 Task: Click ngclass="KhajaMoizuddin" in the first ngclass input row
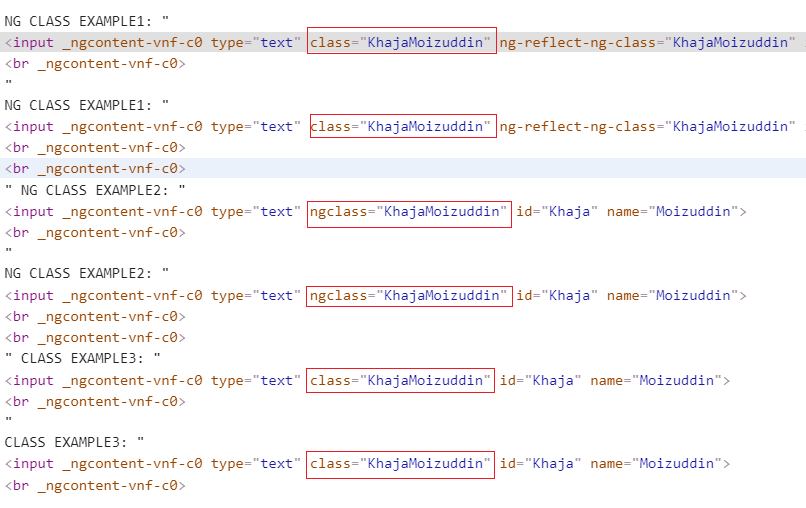(408, 211)
